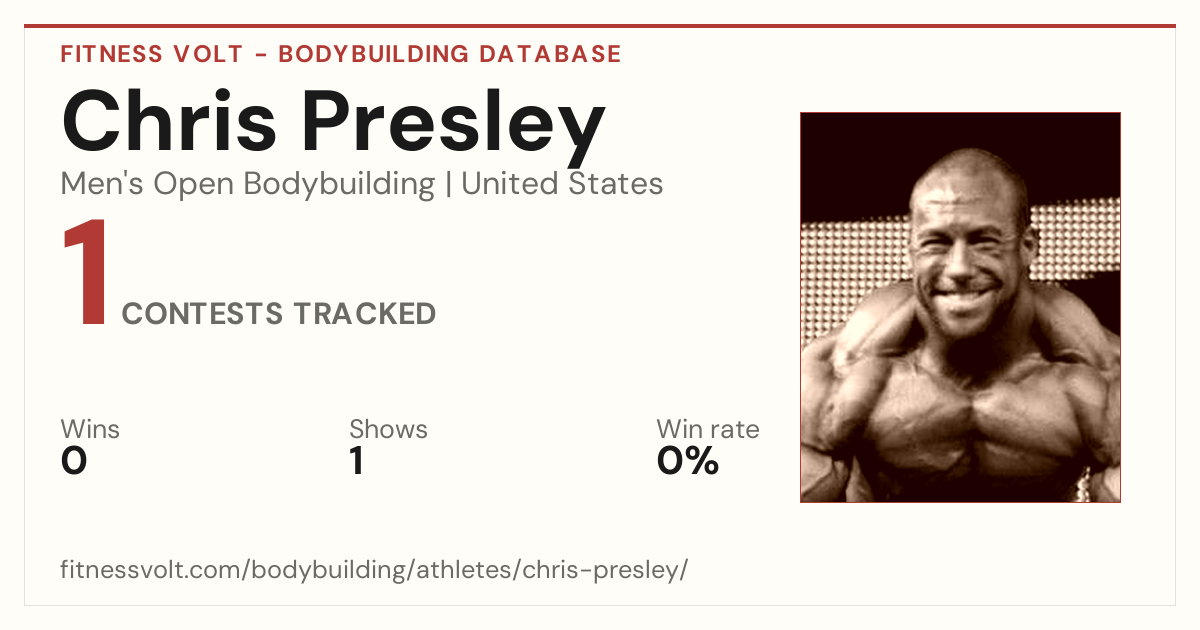Open the fitnessvolt.com athlete URL
Screen dimensions: 1200x630
374,571
